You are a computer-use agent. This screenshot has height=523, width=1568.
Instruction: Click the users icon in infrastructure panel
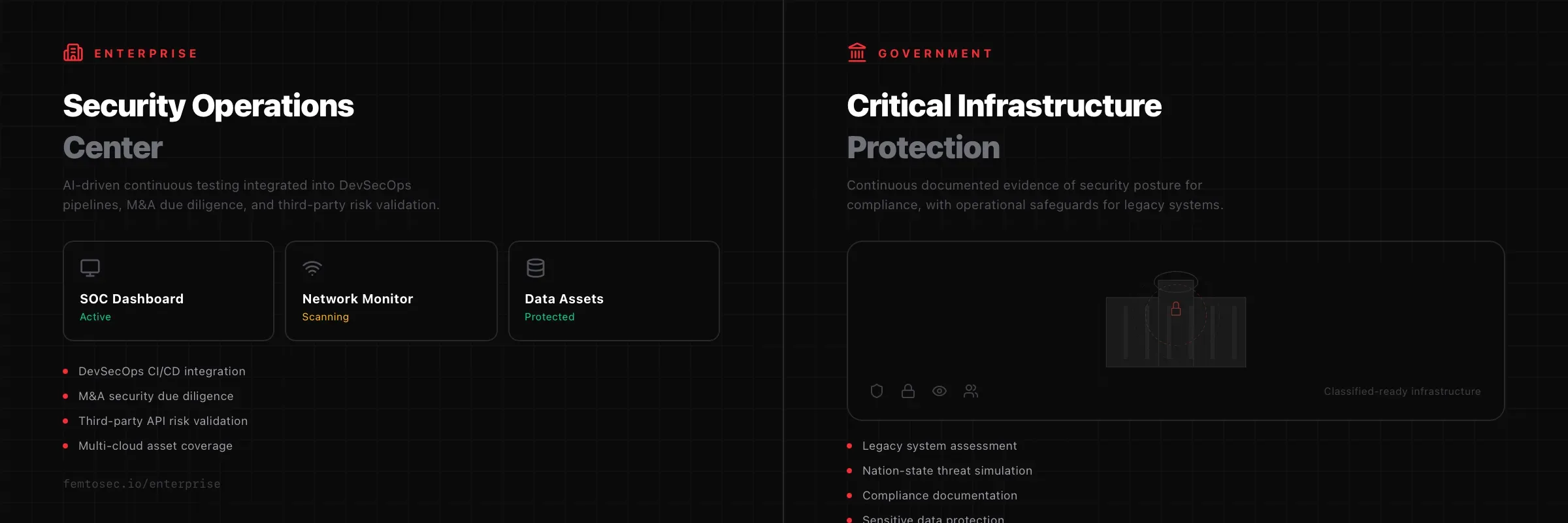click(x=971, y=391)
